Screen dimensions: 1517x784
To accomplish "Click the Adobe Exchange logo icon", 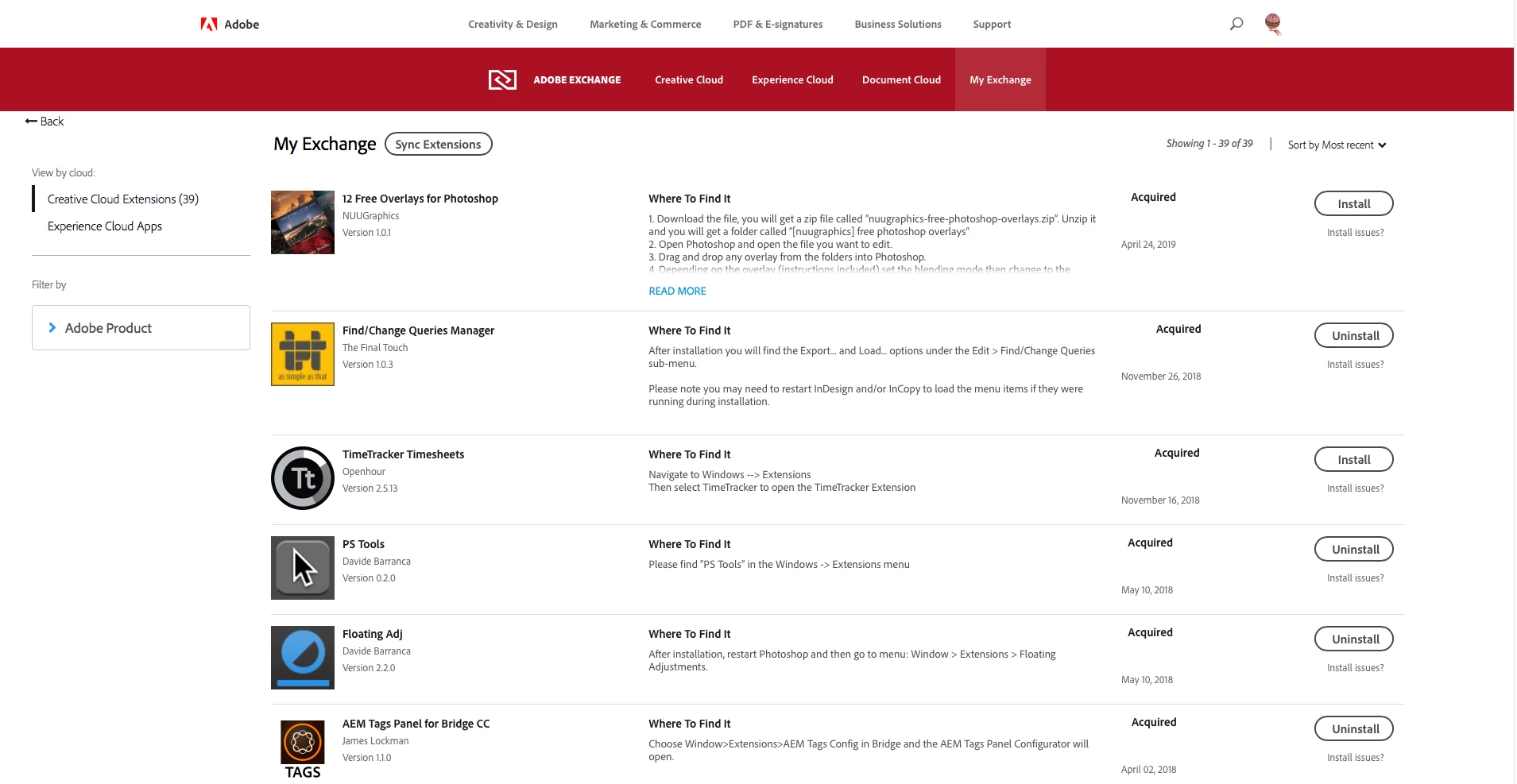I will click(x=502, y=79).
